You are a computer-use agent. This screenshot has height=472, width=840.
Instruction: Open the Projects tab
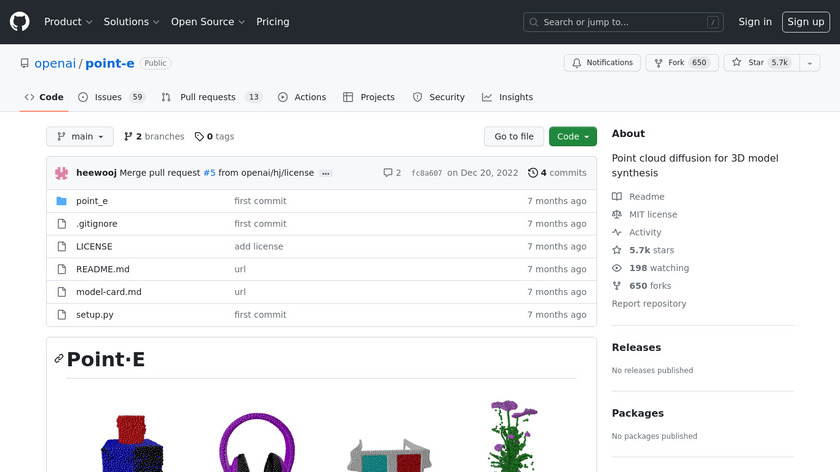369,97
